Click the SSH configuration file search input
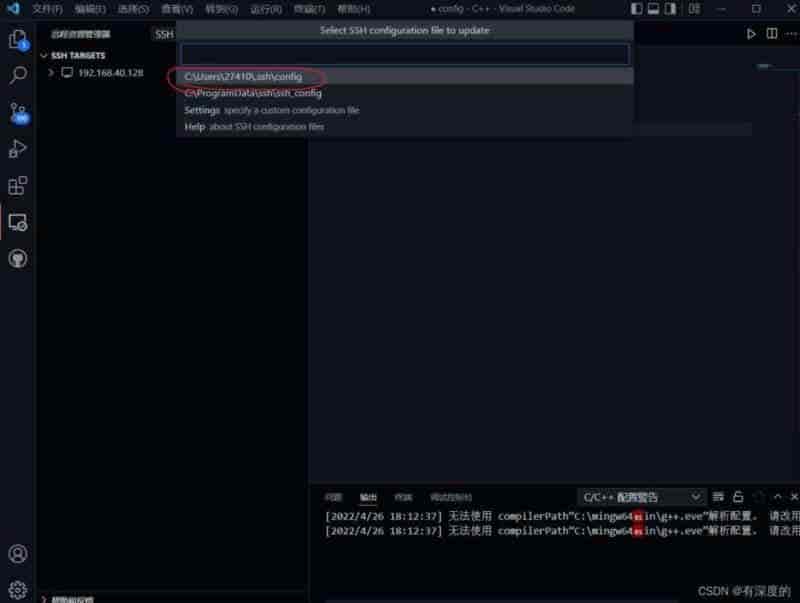The image size is (800, 603). click(405, 54)
